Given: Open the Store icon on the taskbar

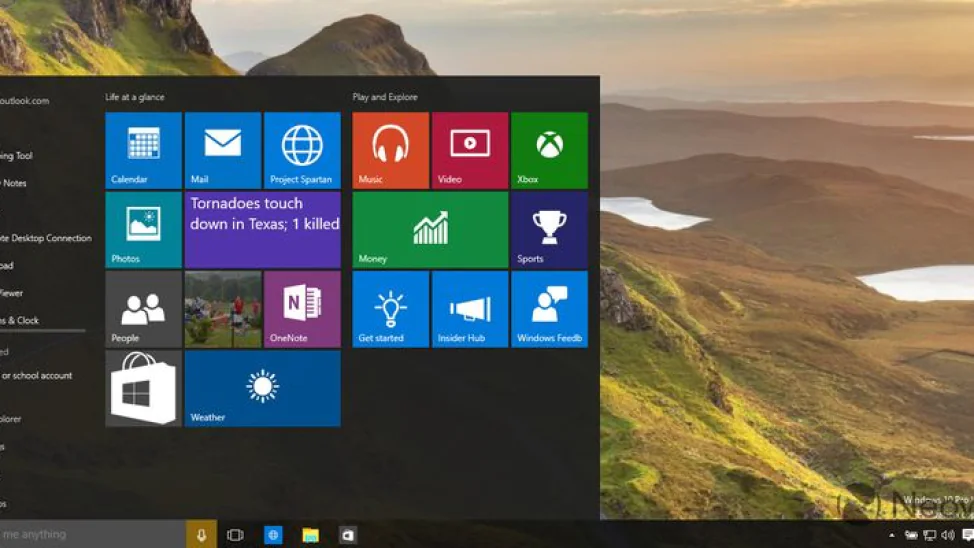Looking at the screenshot, I should pos(348,535).
